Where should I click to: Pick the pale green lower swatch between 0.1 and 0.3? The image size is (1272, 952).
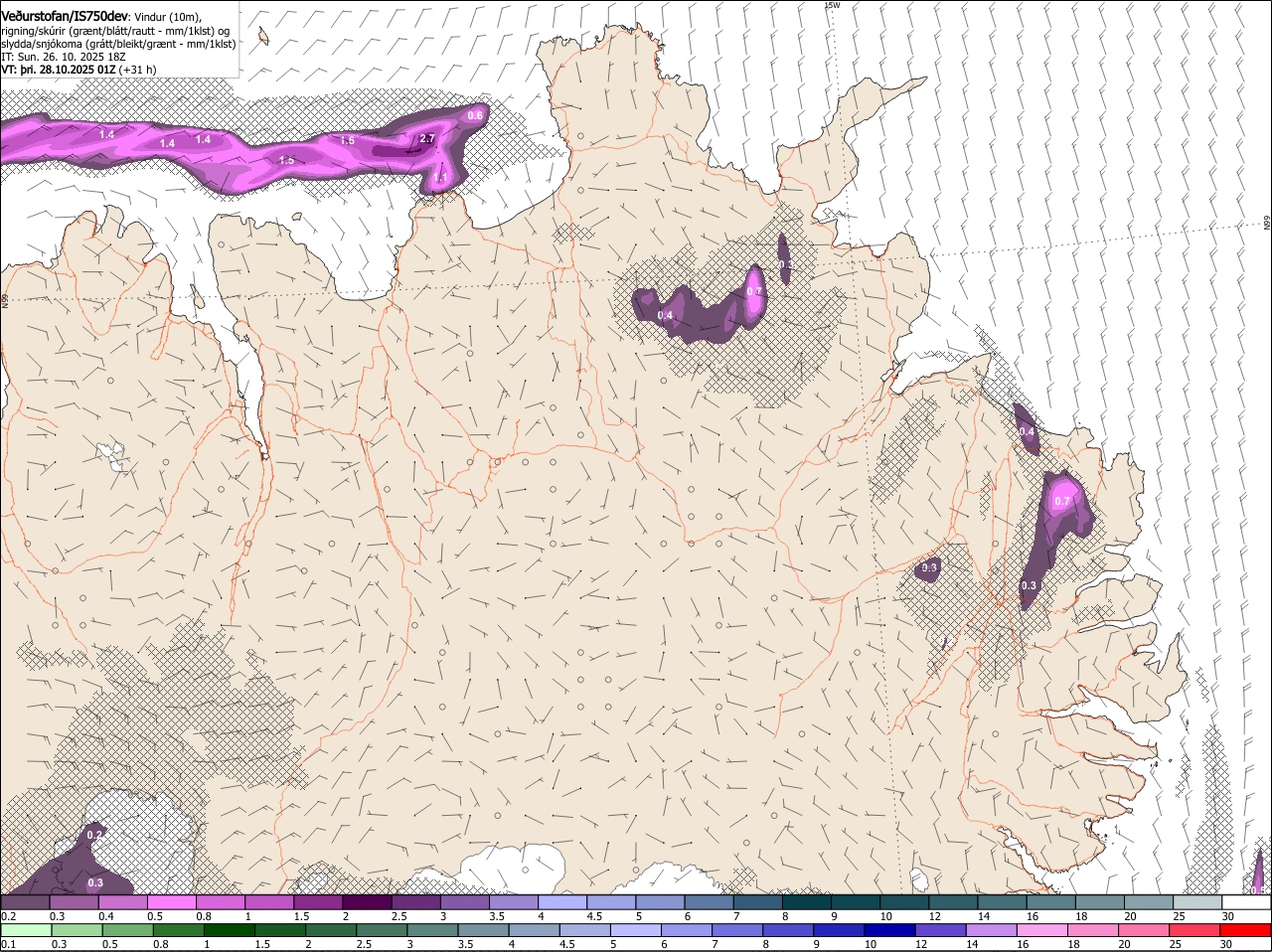(25, 930)
